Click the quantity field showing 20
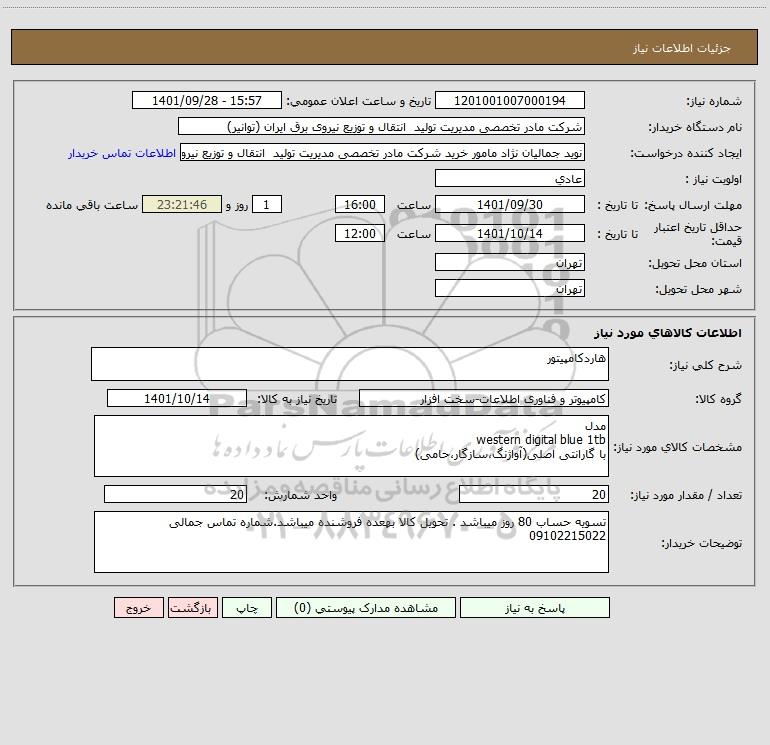The width and height of the screenshot is (770, 745). pyautogui.click(x=534, y=495)
